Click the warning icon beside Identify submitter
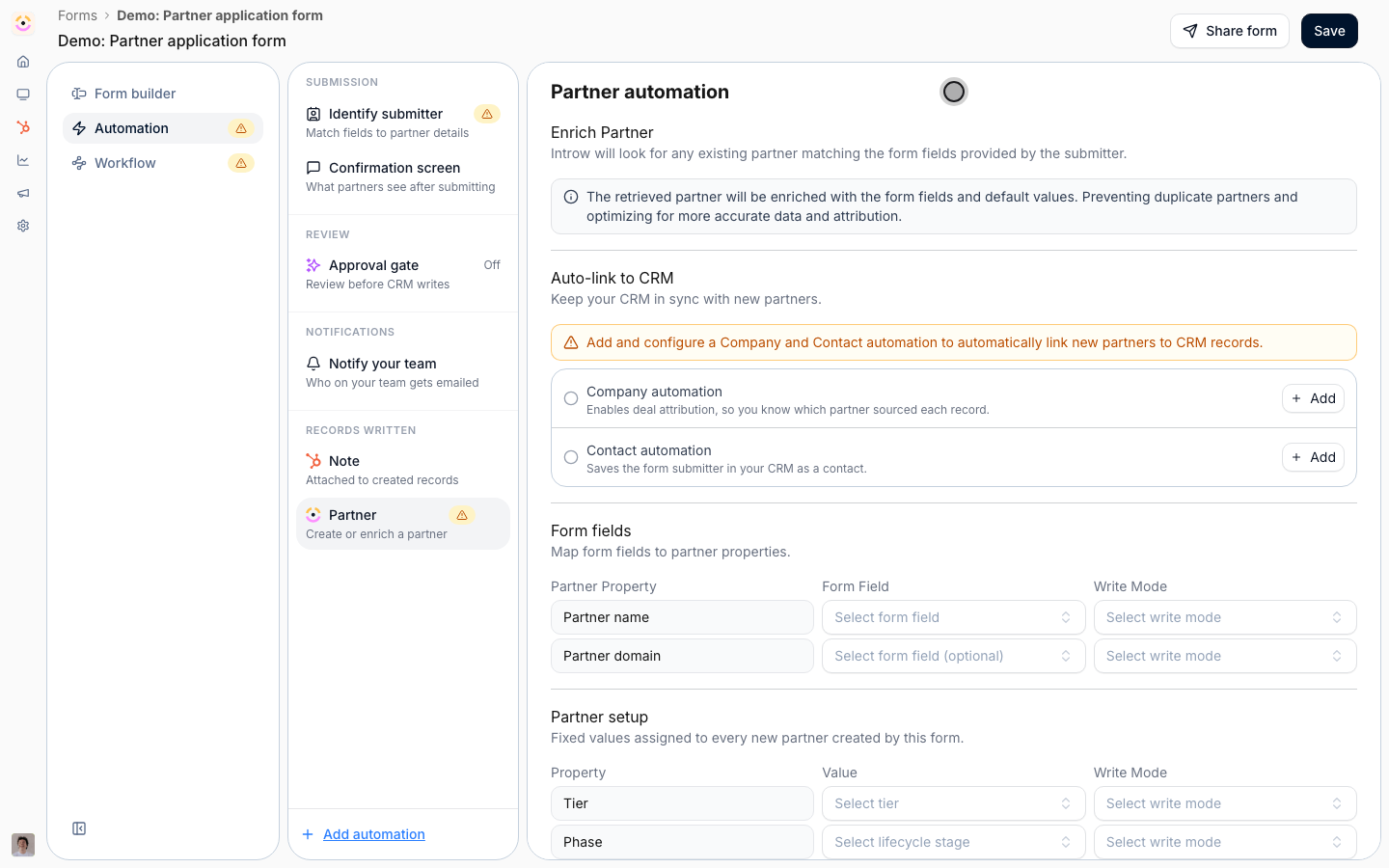This screenshot has height=868, width=1389. pyautogui.click(x=487, y=114)
